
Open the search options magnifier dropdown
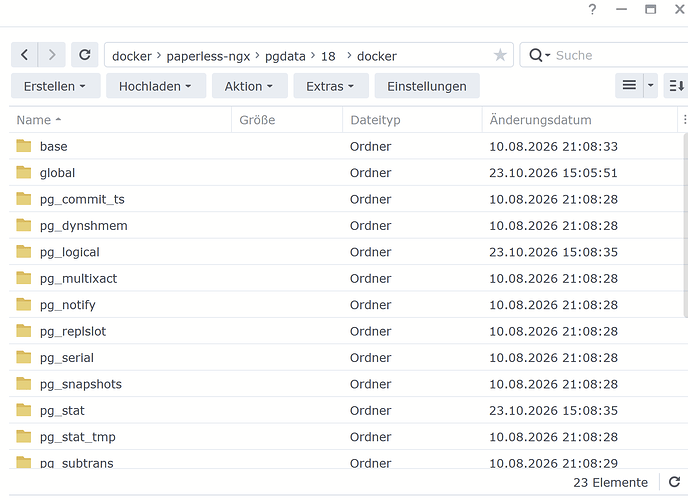tap(540, 55)
